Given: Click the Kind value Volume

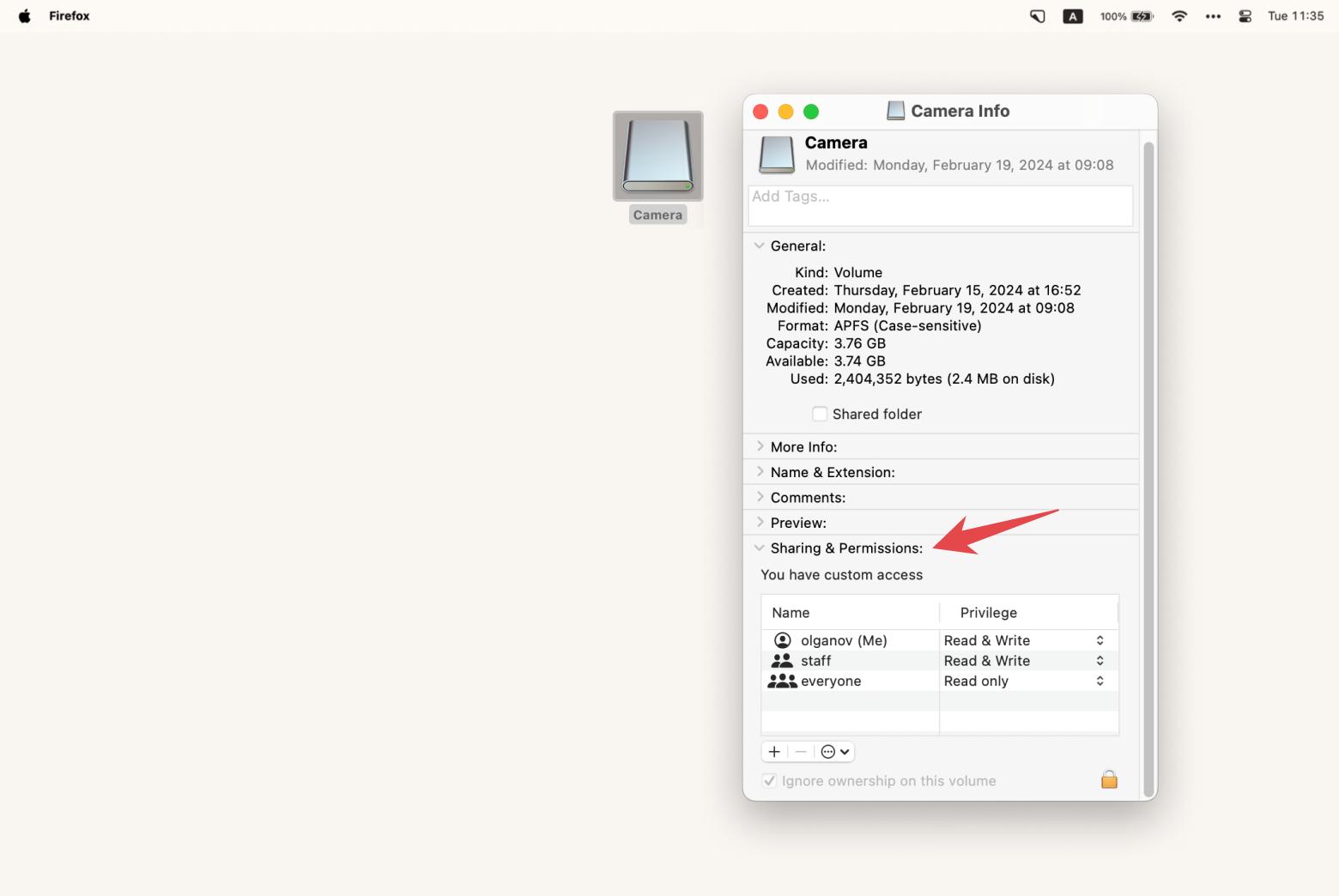Looking at the screenshot, I should tap(857, 272).
